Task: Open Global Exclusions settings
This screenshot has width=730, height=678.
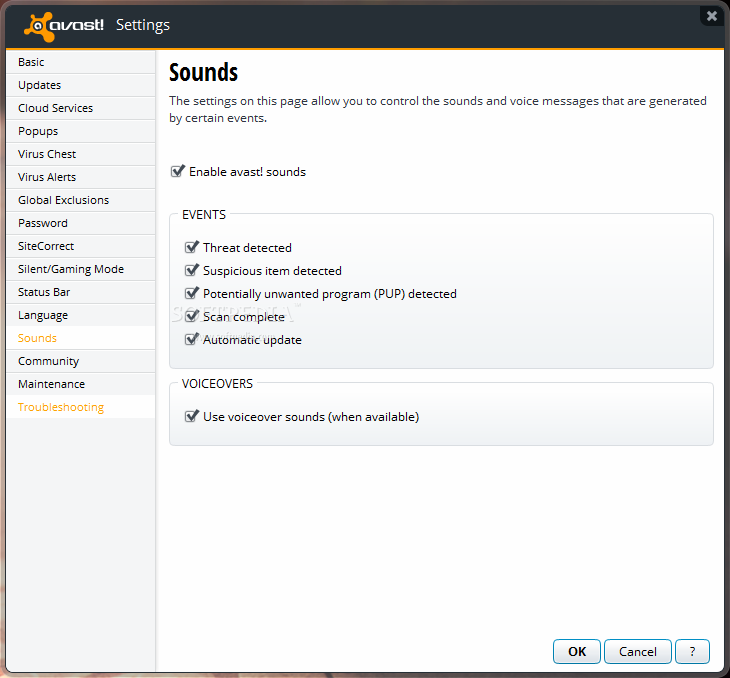Action: click(x=81, y=200)
